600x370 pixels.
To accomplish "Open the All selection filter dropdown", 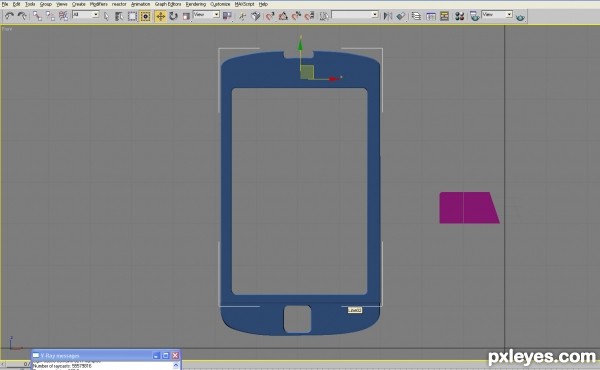I will pos(86,15).
